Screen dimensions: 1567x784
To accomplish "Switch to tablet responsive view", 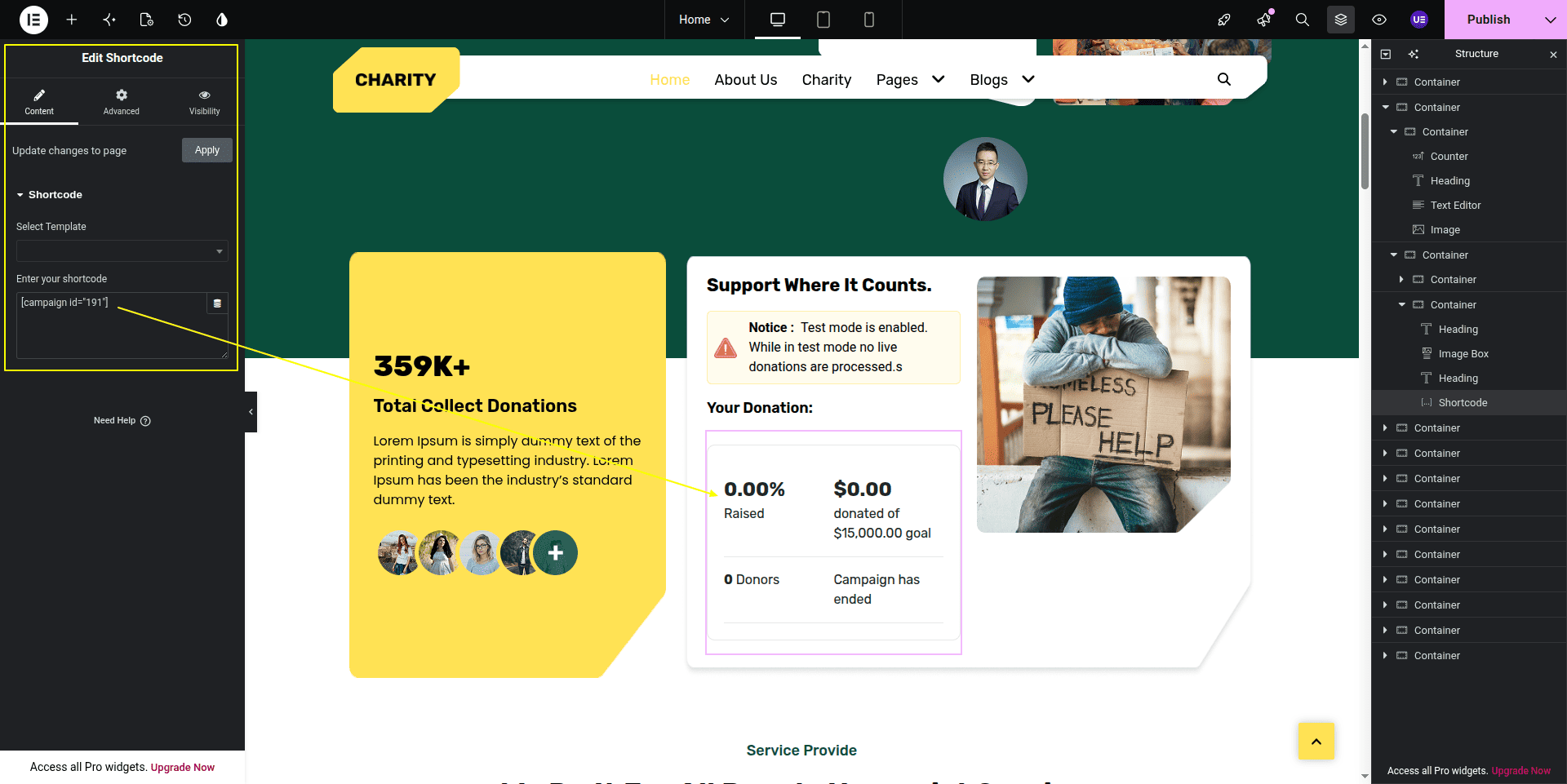I will [x=823, y=20].
